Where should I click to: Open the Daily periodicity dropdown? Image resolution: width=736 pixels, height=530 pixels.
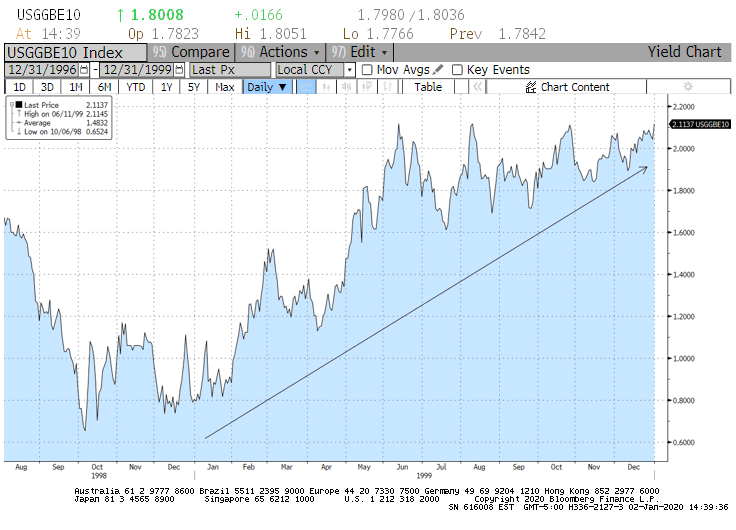tap(267, 87)
